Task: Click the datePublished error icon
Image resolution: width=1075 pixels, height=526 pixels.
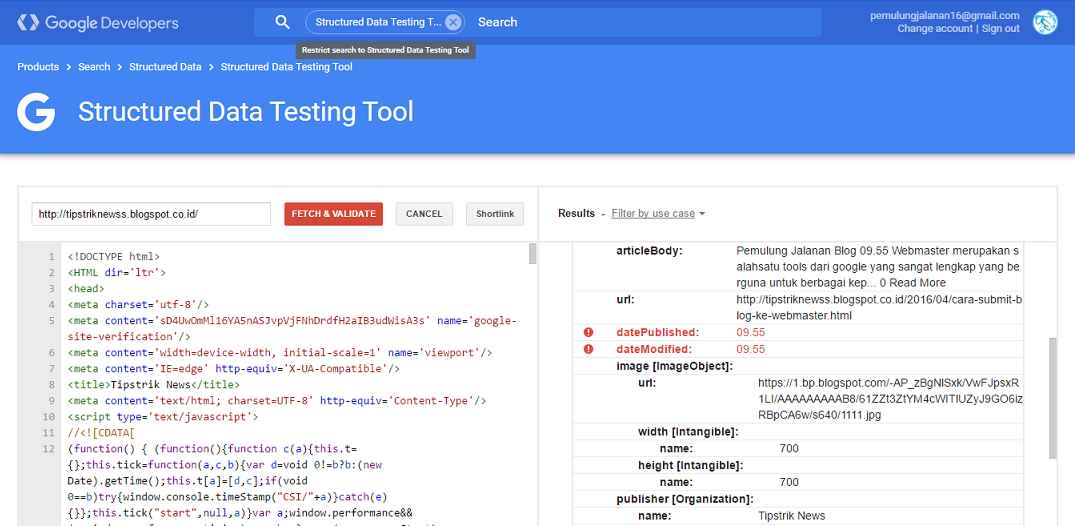Action: [588, 332]
